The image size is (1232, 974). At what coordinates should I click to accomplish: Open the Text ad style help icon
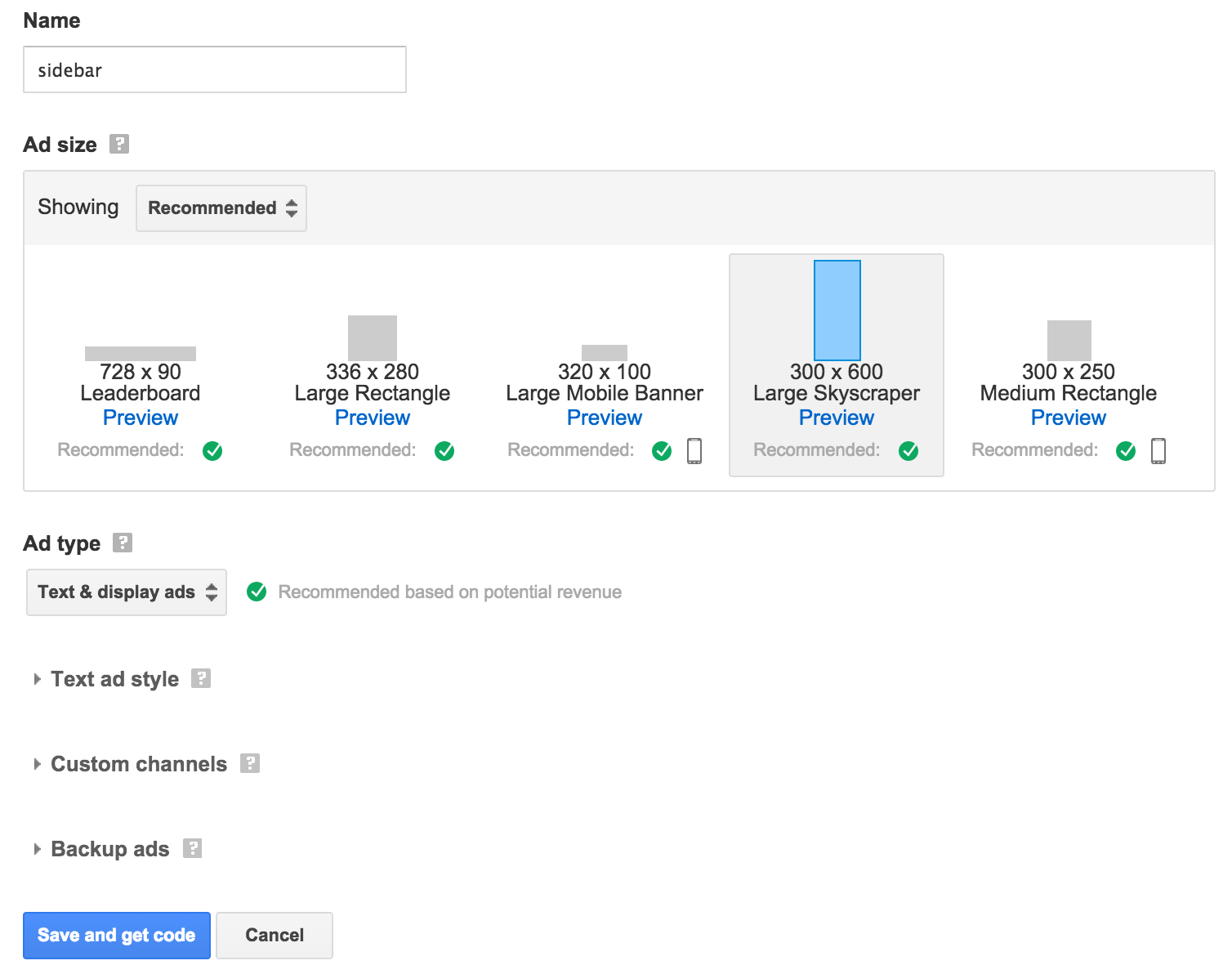201,678
